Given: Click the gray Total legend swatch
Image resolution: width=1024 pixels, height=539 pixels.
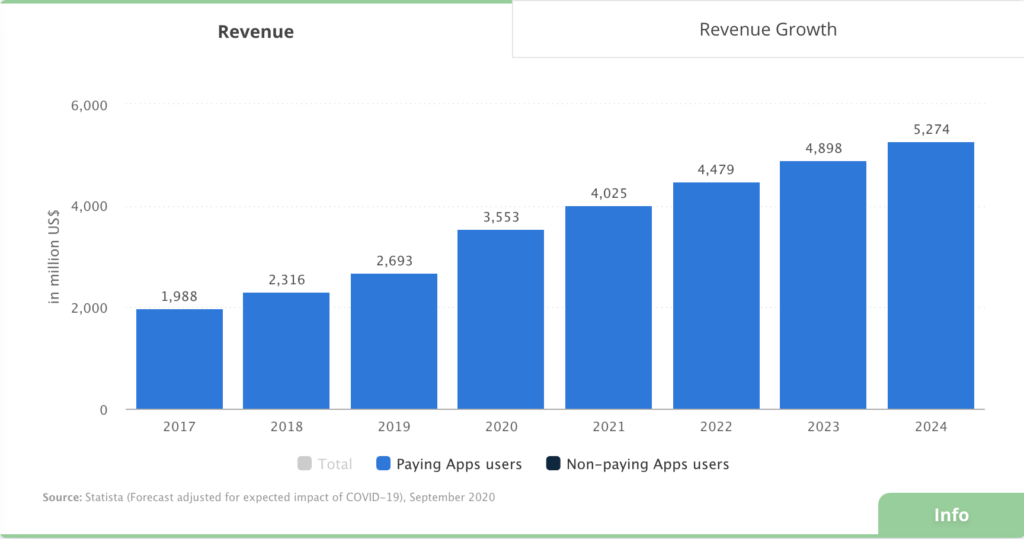Looking at the screenshot, I should tap(305, 464).
